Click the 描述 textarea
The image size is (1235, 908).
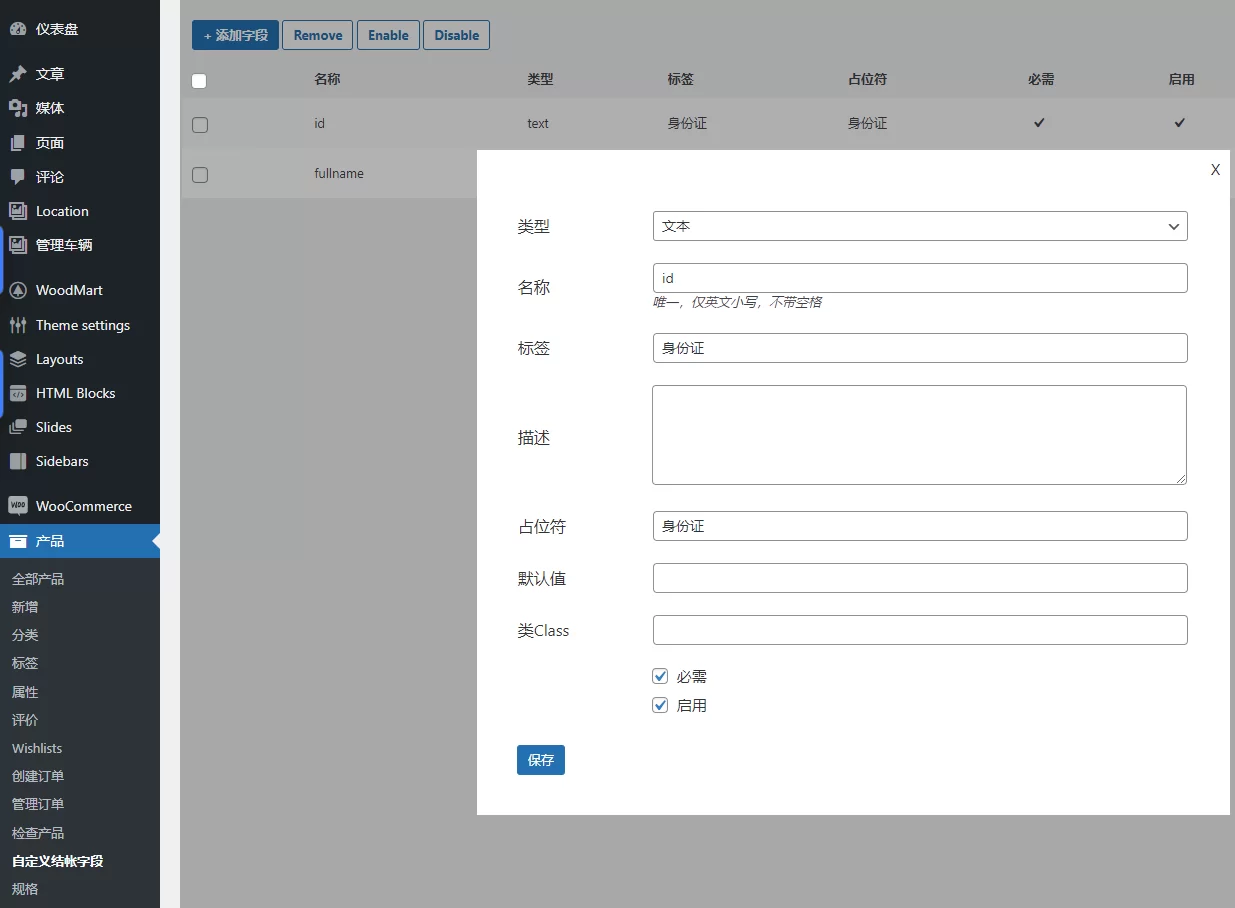[920, 435]
